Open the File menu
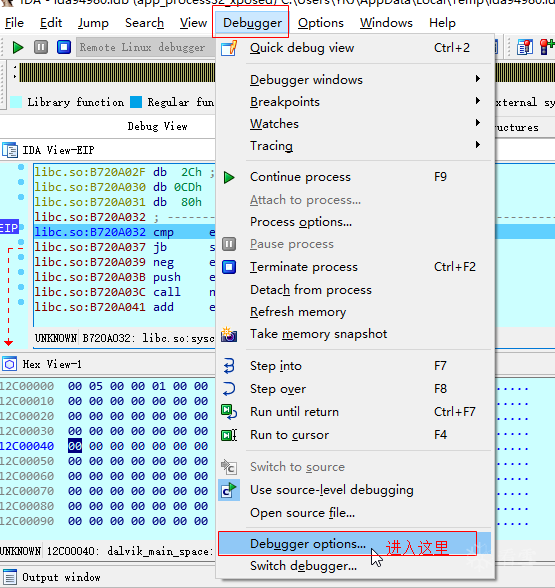This screenshot has height=588, width=555. (14, 23)
